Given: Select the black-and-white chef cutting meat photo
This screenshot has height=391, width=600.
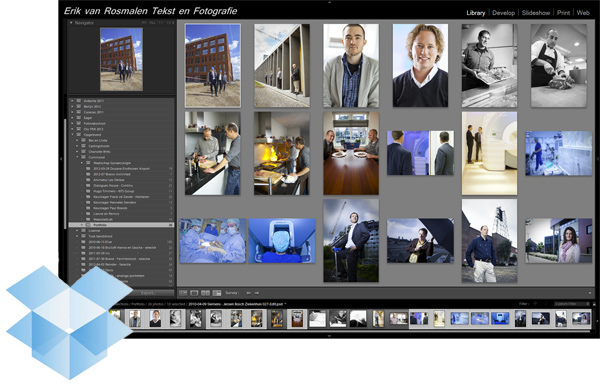Looking at the screenshot, I should 559,65.
